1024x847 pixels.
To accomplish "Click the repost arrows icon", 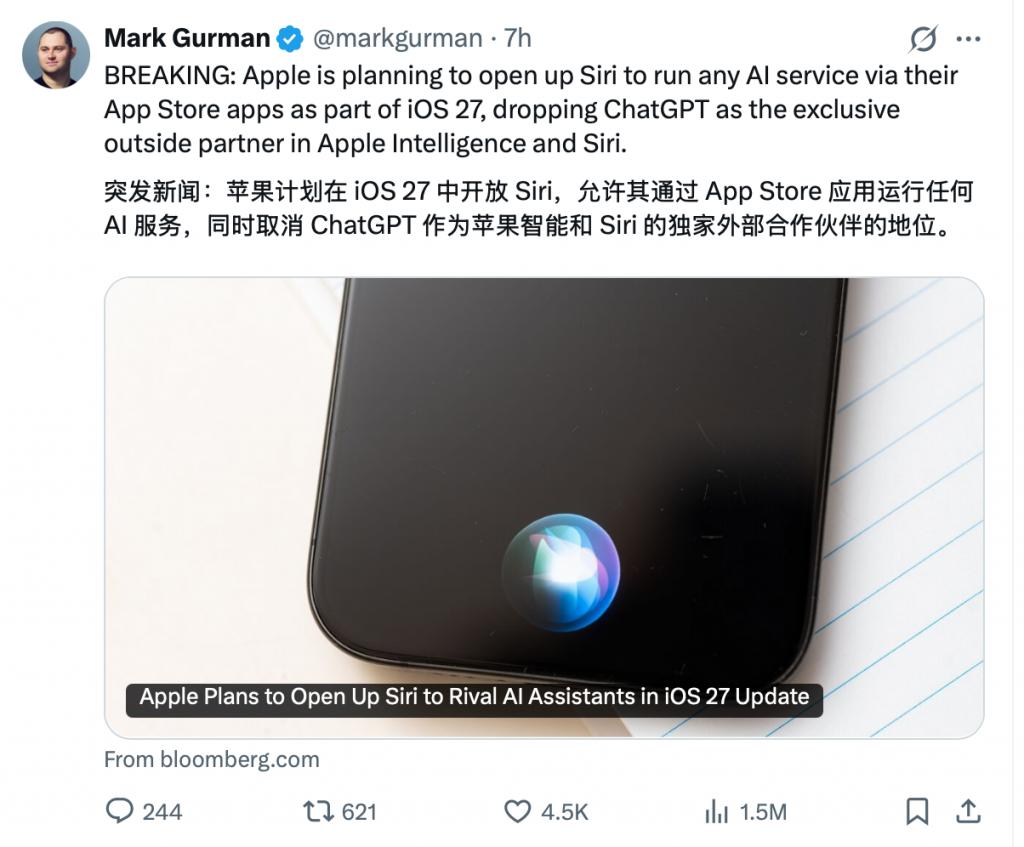I will coord(318,812).
